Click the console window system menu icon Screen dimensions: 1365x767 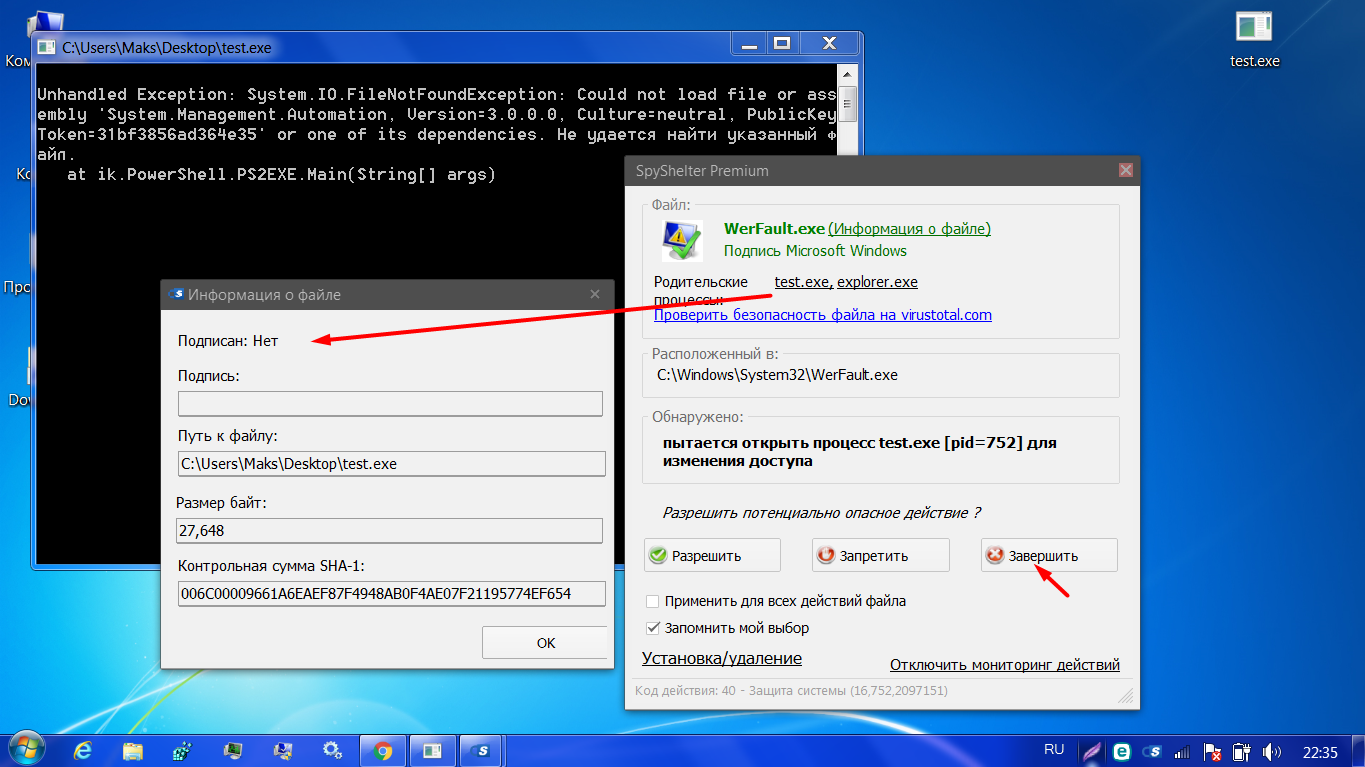47,46
